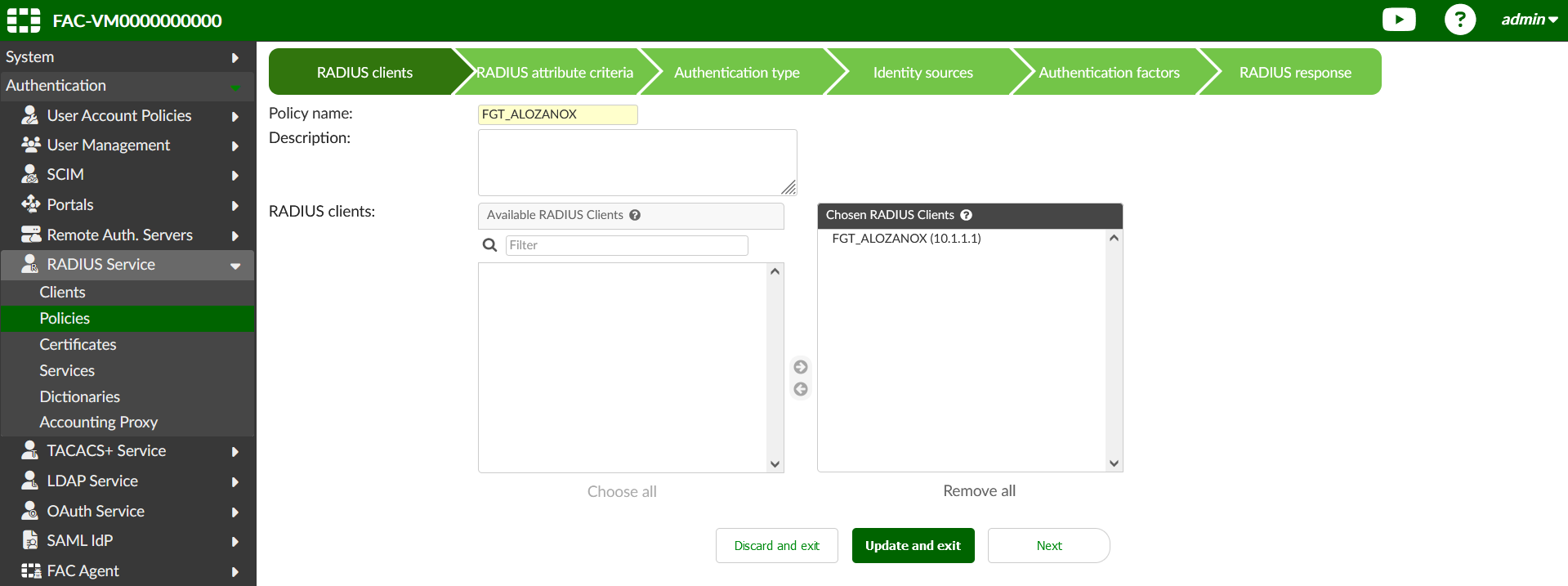The image size is (1568, 586).
Task: Open the admin user dropdown
Action: [1528, 20]
